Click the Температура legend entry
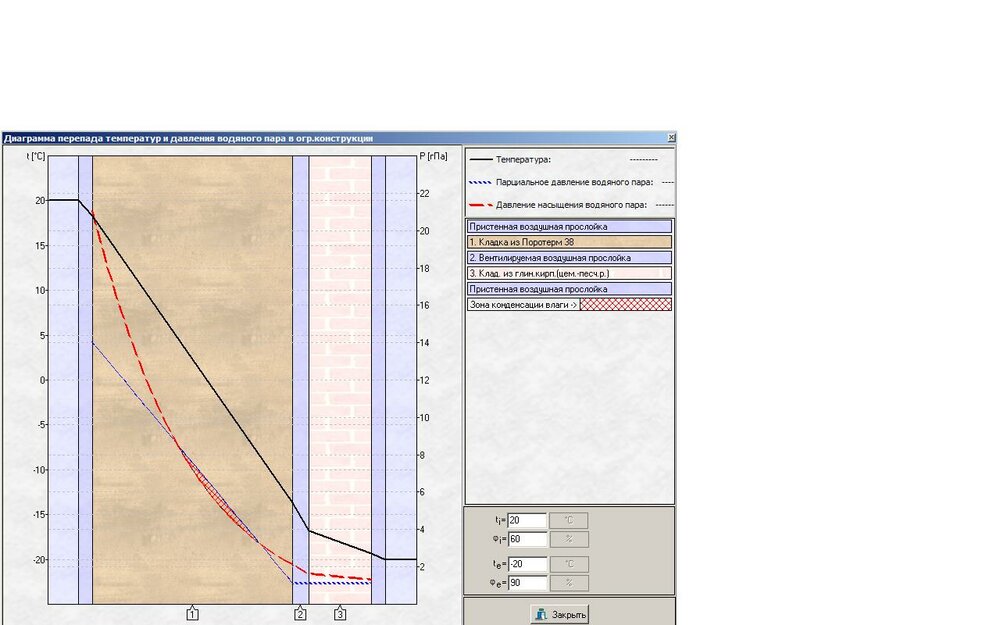The width and height of the screenshot is (1000, 625). (523, 159)
